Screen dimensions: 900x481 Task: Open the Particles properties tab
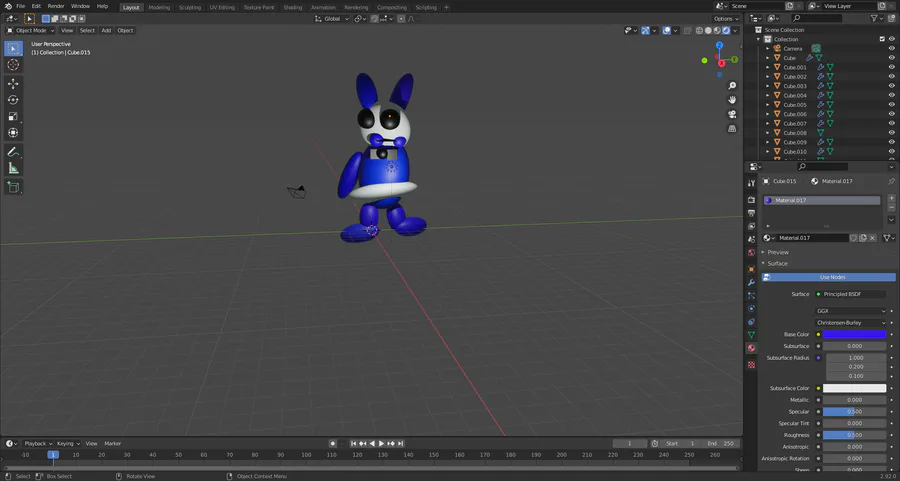pos(751,296)
